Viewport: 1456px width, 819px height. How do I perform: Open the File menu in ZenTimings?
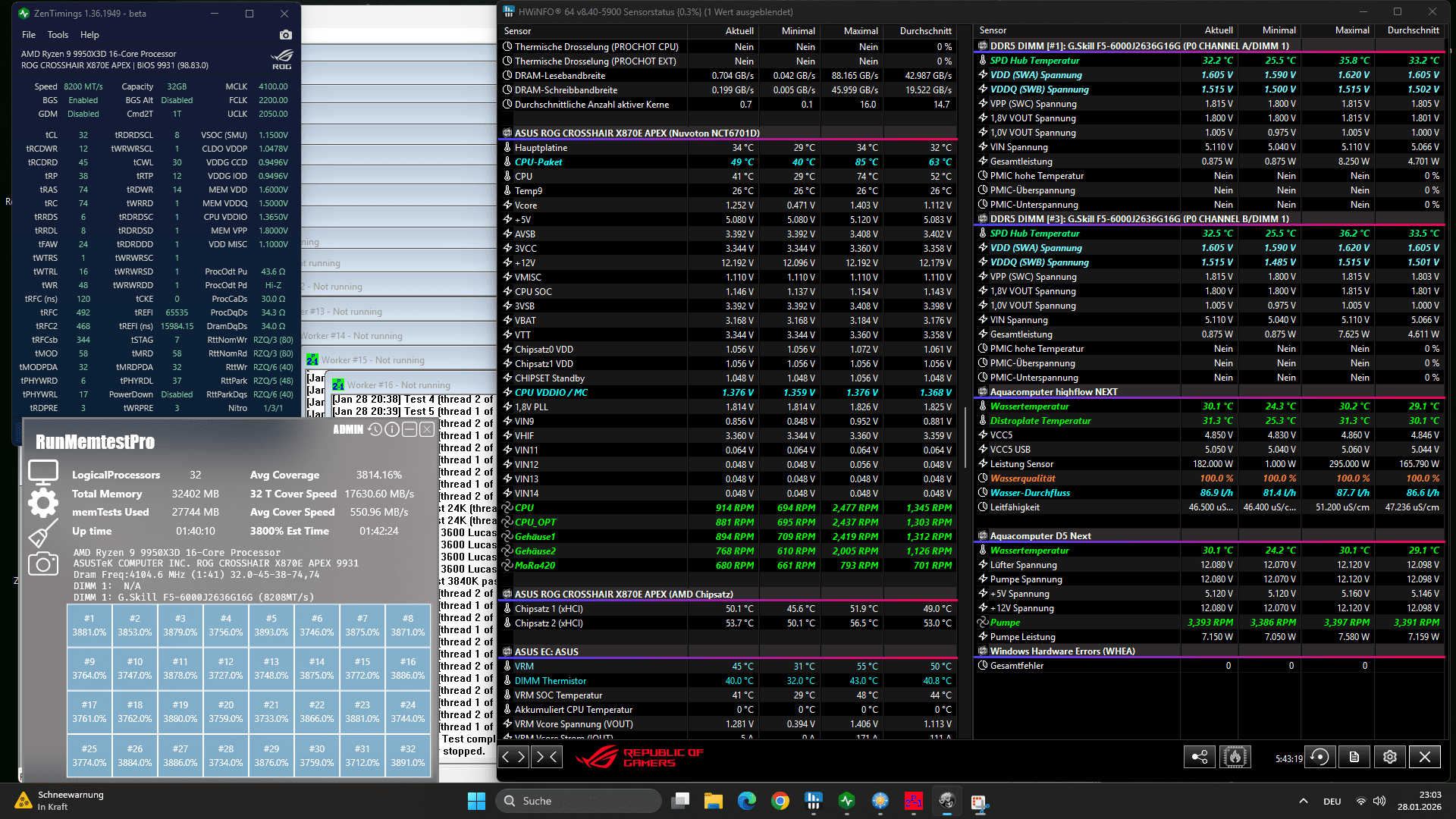point(29,35)
